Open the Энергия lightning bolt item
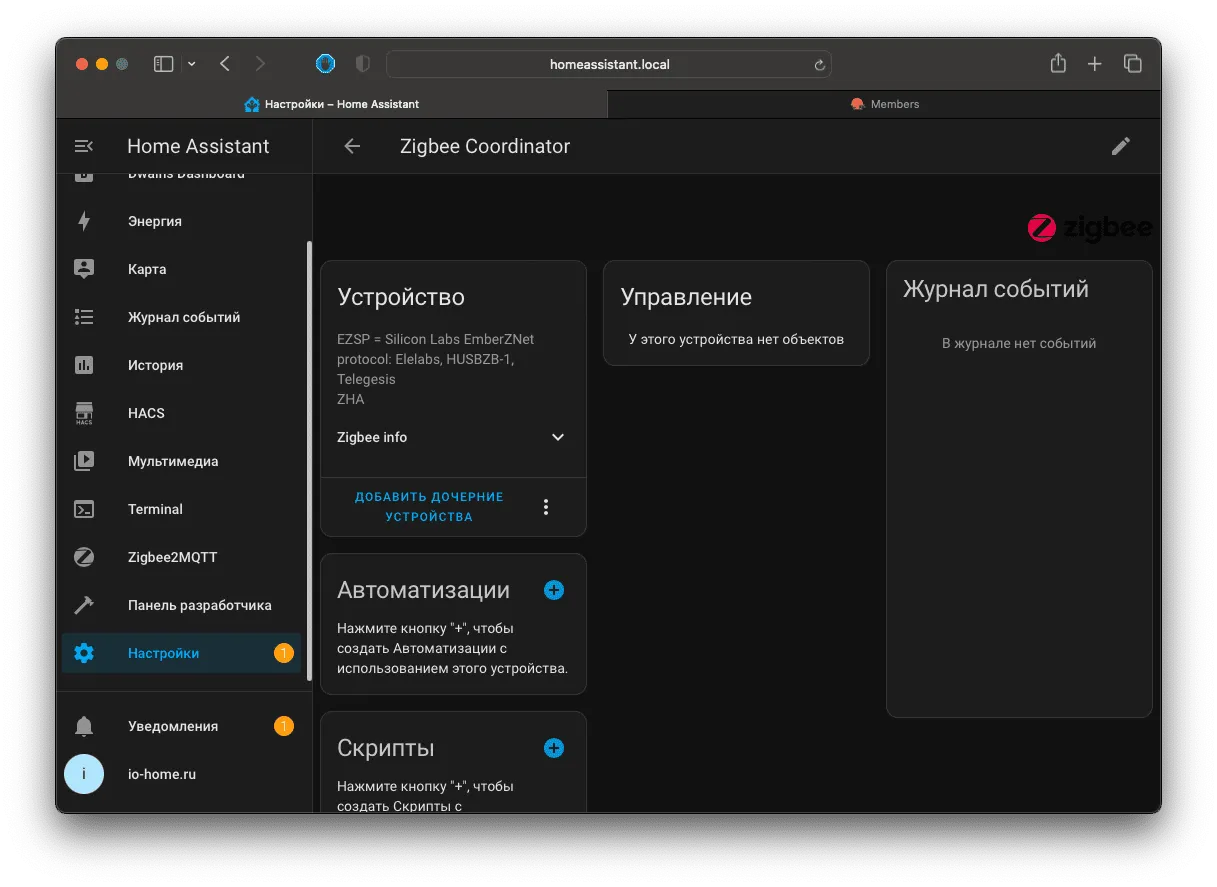The image size is (1217, 887). [x=84, y=221]
